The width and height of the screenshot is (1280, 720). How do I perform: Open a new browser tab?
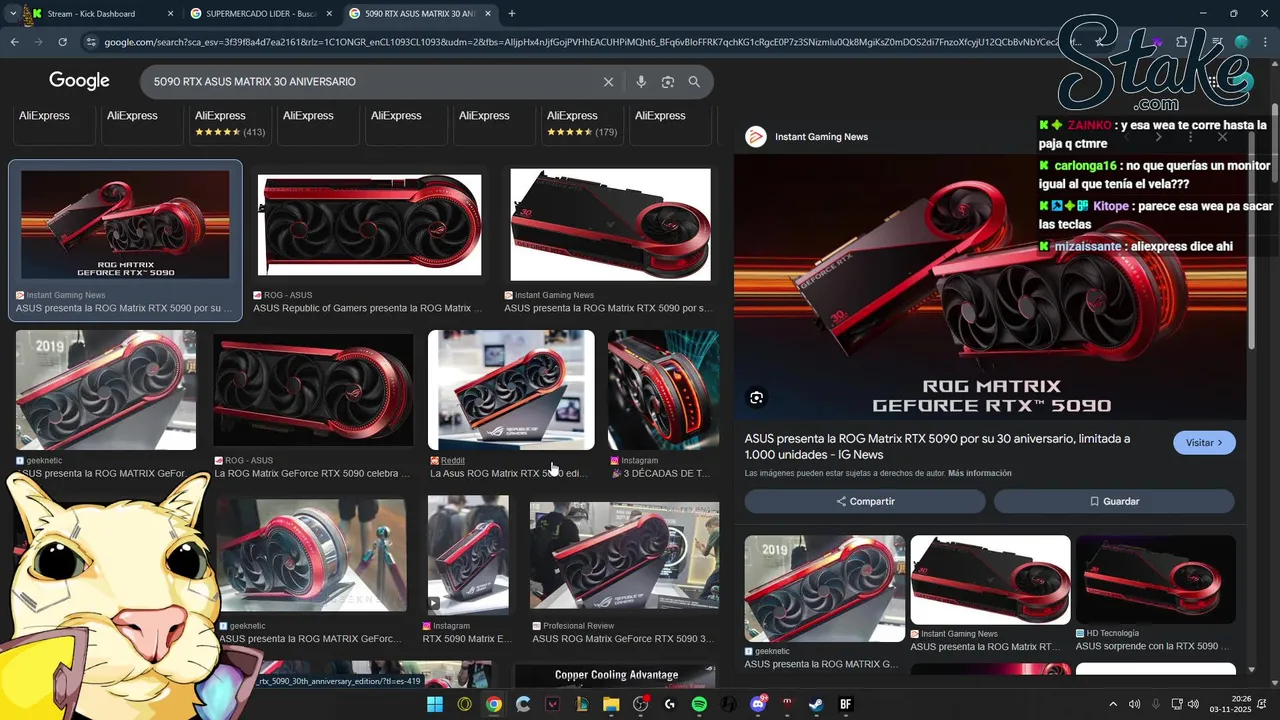click(x=512, y=14)
